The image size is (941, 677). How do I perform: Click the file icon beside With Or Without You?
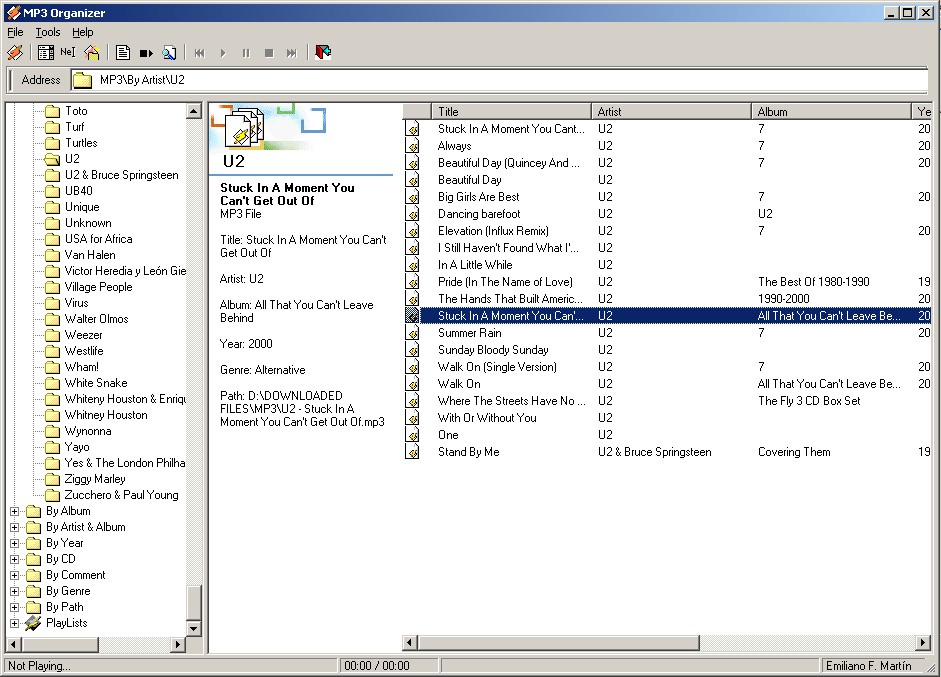click(x=412, y=418)
